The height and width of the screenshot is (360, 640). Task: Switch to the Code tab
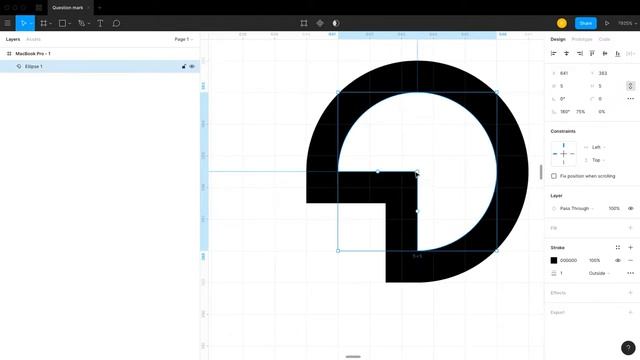[604, 39]
